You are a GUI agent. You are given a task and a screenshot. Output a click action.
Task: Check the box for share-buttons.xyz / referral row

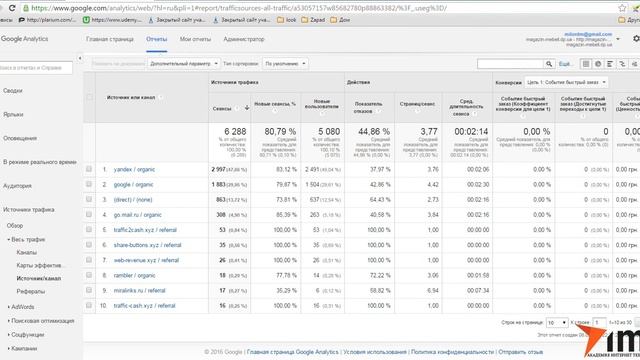tap(89, 244)
